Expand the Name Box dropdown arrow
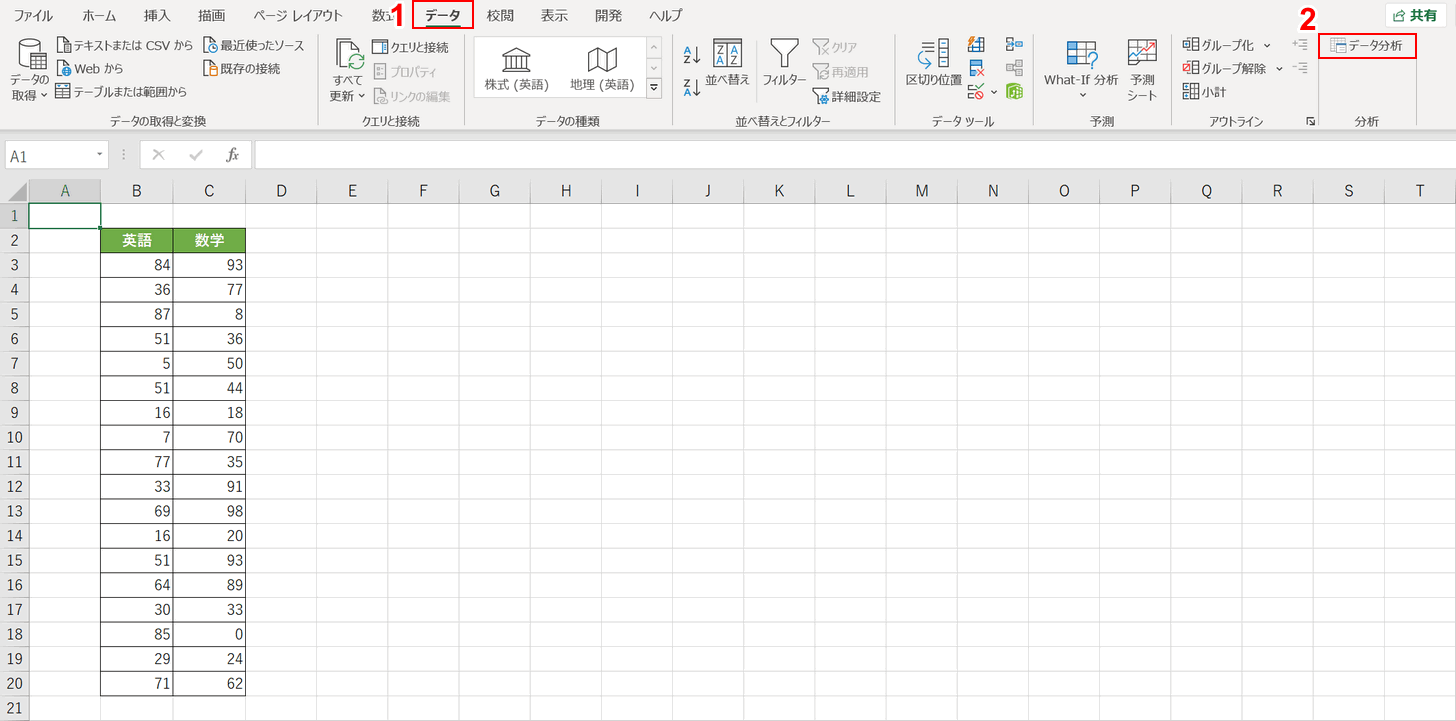Image resolution: width=1456 pixels, height=721 pixels. [100, 155]
